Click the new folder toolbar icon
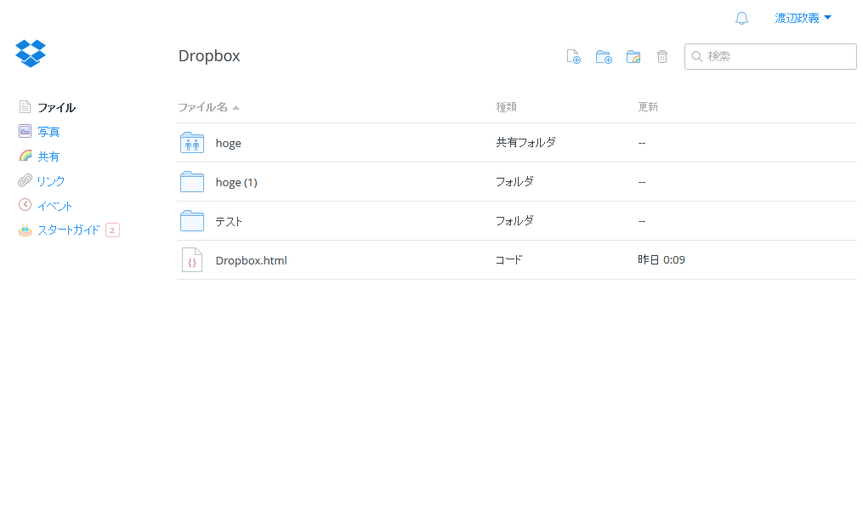The image size is (863, 506). (604, 56)
